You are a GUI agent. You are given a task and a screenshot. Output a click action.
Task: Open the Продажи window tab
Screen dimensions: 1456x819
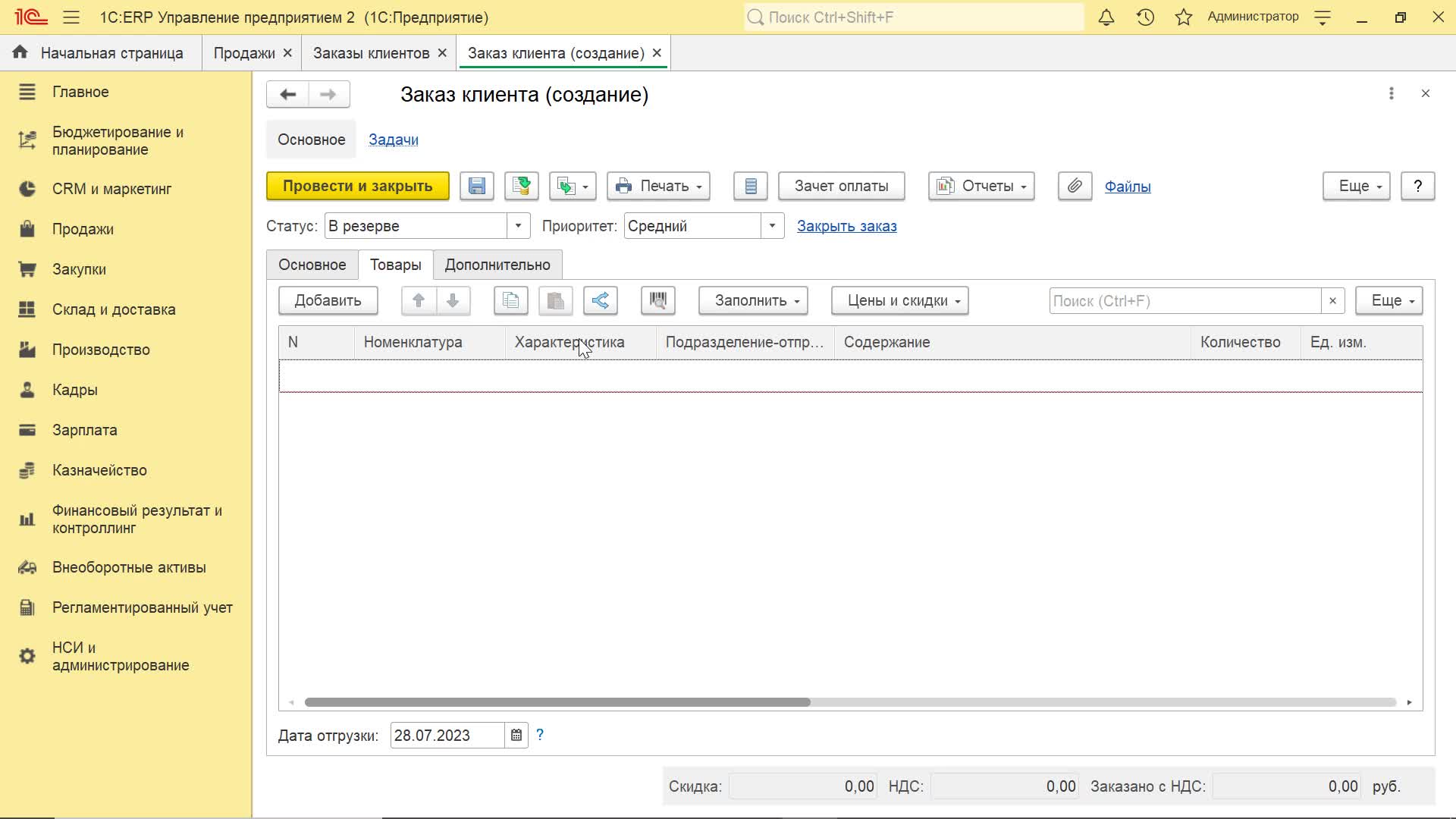[244, 53]
